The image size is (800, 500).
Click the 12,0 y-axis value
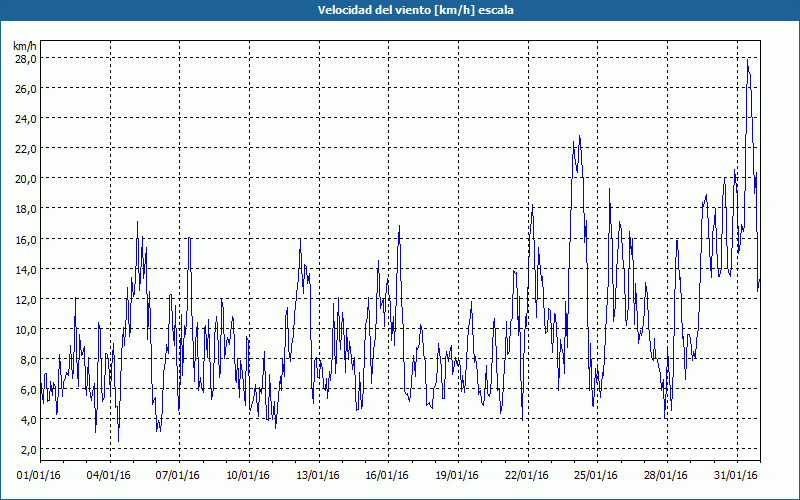pos(26,299)
